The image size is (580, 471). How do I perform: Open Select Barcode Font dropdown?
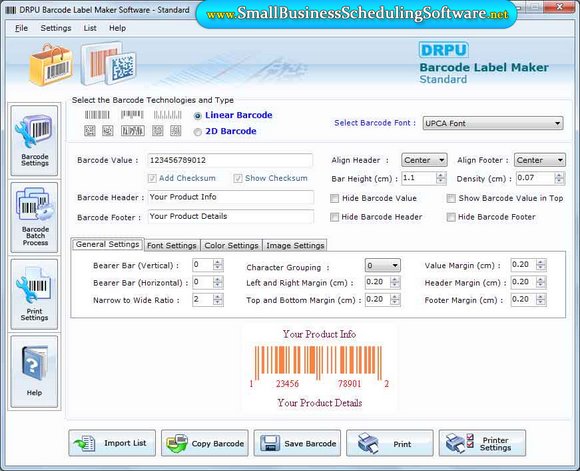pos(493,123)
